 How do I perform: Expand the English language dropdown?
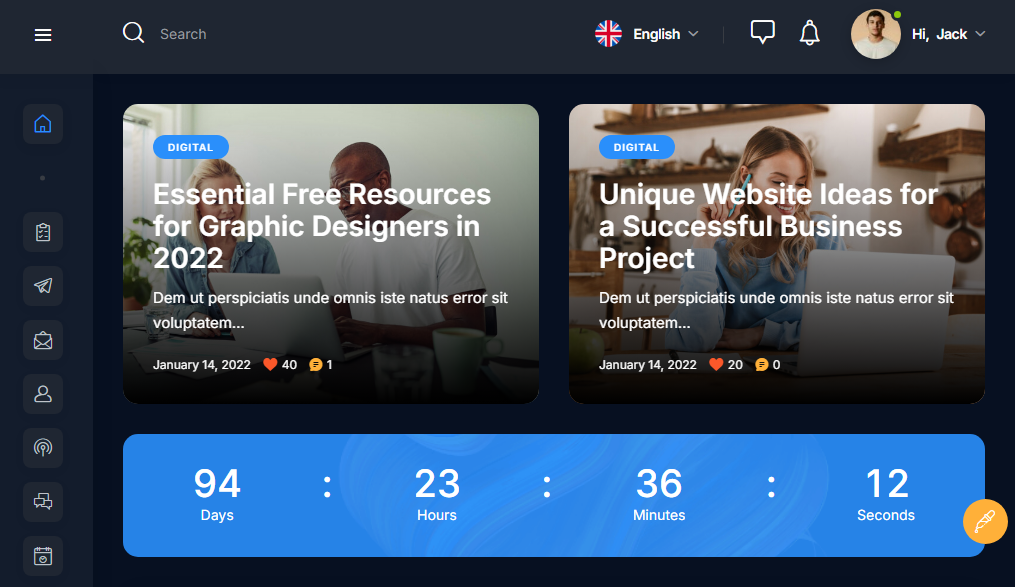(x=647, y=34)
